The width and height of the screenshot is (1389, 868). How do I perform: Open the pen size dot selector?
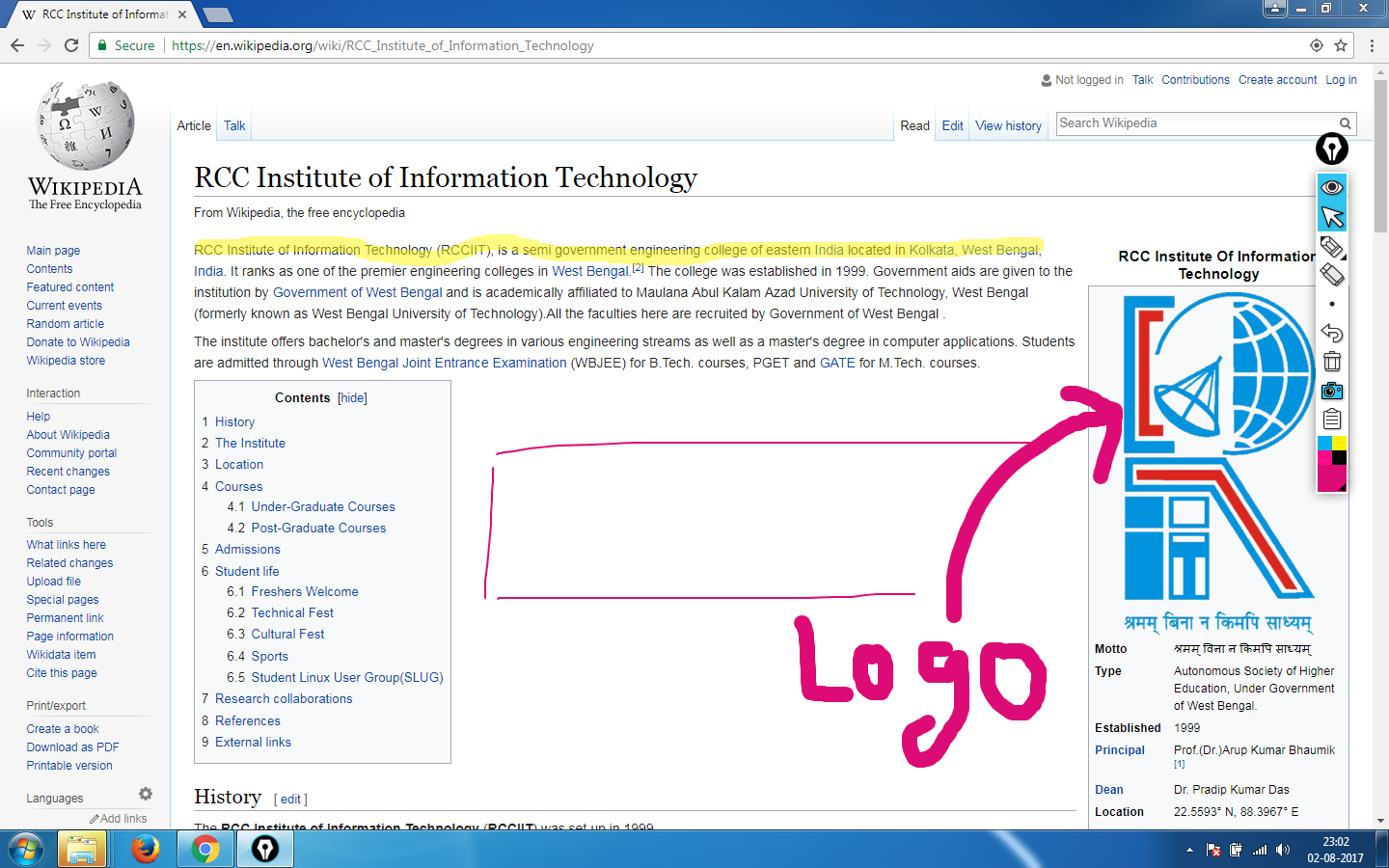[1332, 304]
